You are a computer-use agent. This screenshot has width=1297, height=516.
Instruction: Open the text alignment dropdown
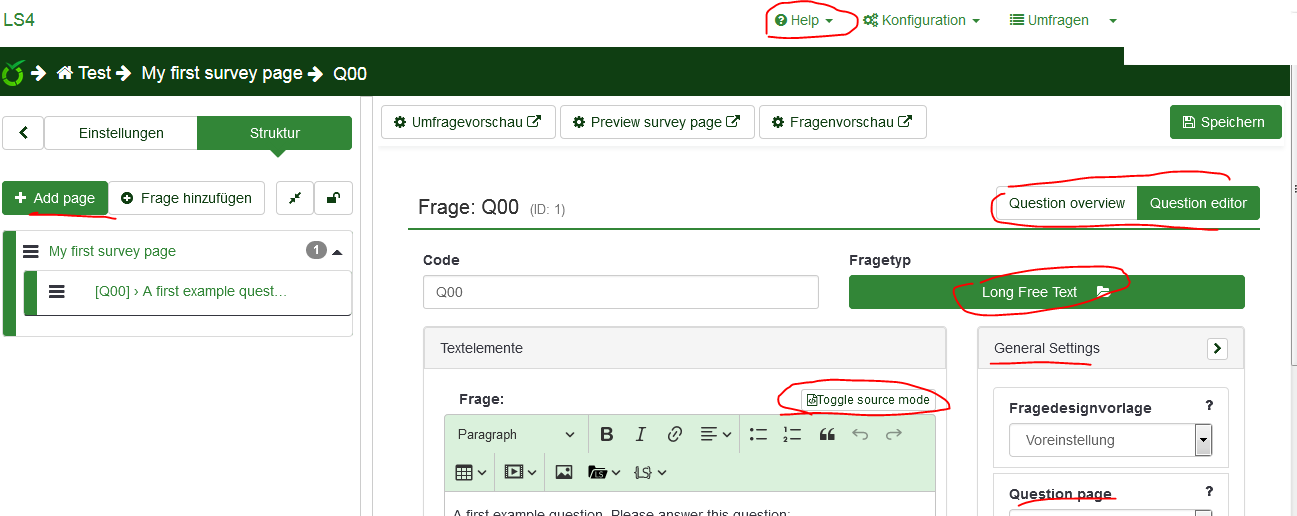[716, 434]
